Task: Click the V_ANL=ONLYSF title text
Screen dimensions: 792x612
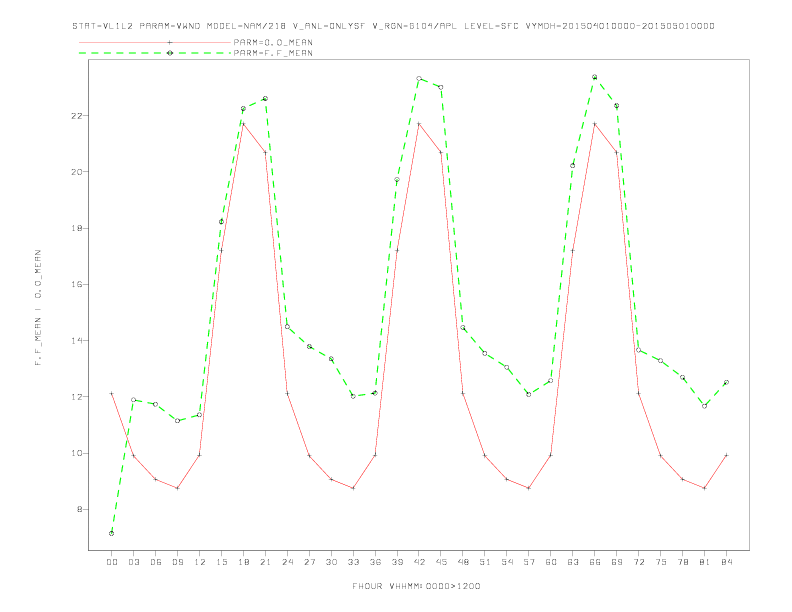Action: (x=329, y=26)
